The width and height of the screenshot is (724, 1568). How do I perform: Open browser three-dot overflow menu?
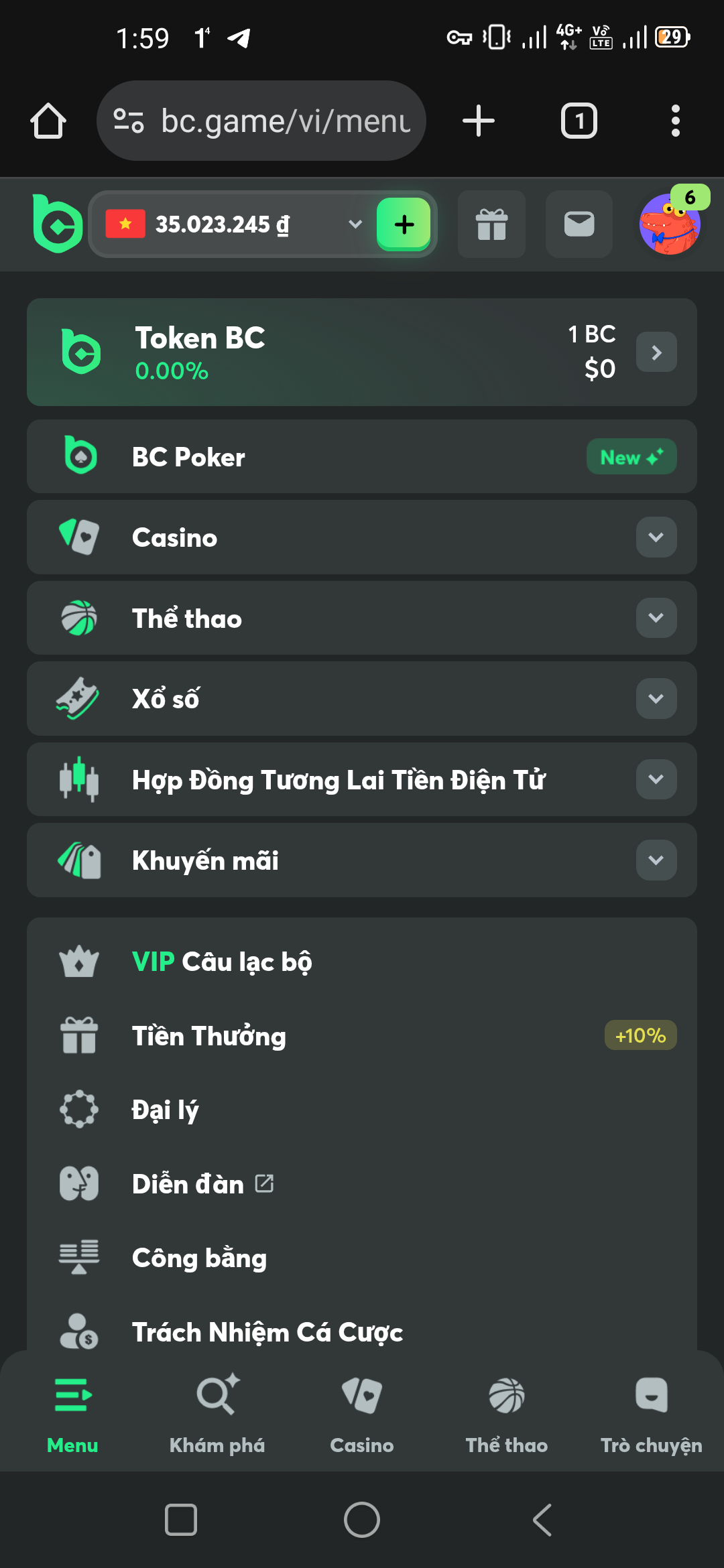[675, 121]
